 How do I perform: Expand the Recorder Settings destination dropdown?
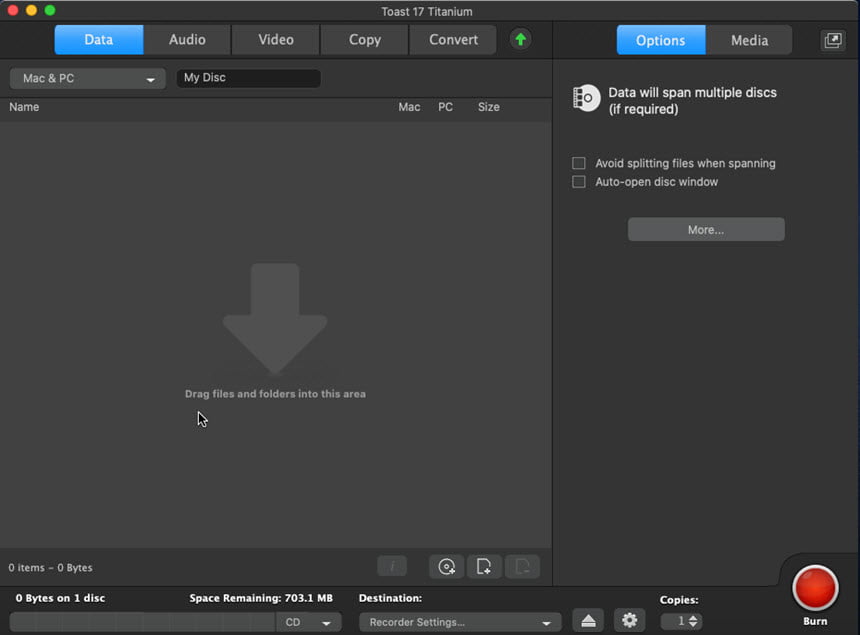point(460,622)
